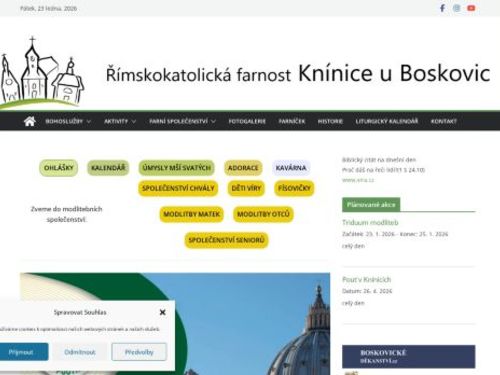Open the www.vira.cz link
The height and width of the screenshot is (375, 500).
pyautogui.click(x=358, y=180)
